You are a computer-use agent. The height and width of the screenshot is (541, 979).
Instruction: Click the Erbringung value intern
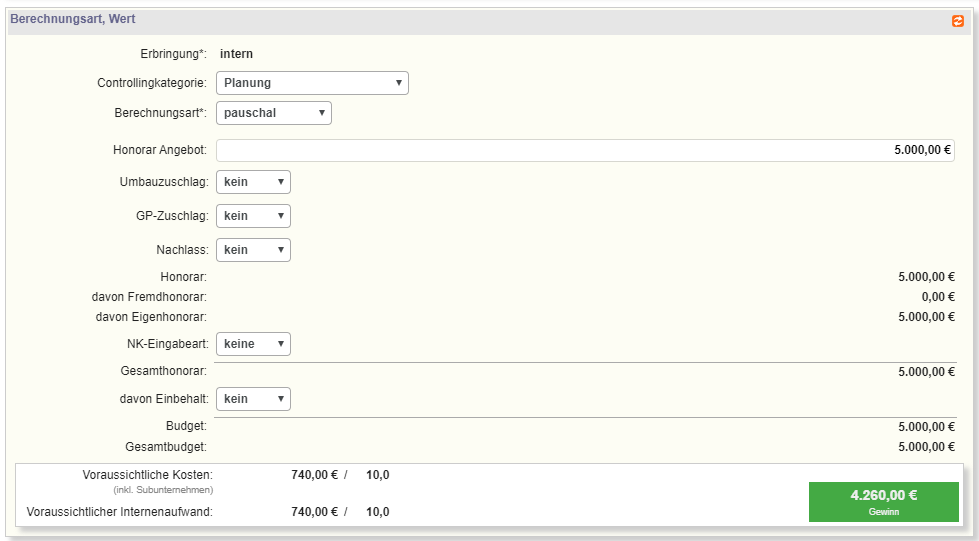(236, 53)
